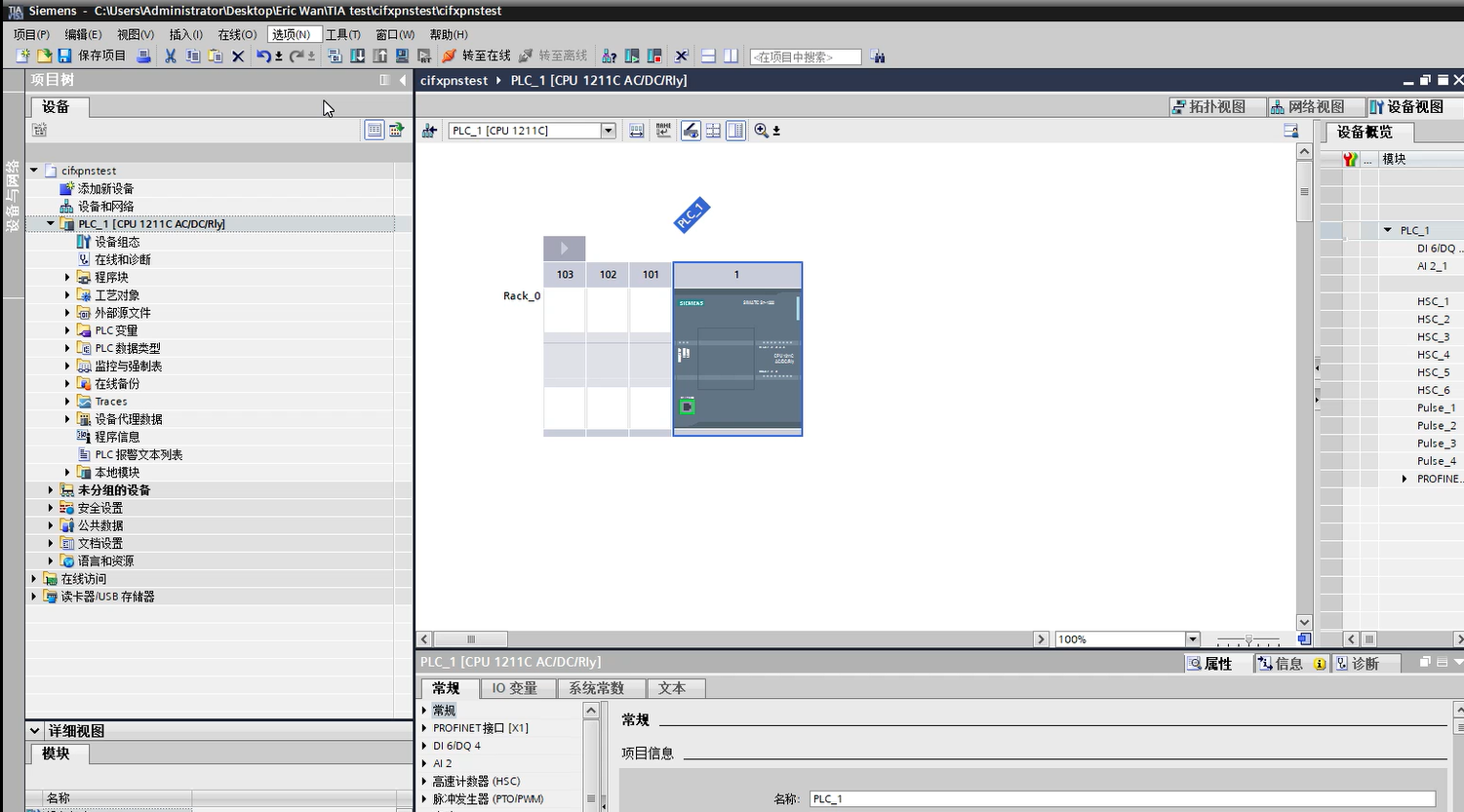Click the zoom slider in device view

1248,640
